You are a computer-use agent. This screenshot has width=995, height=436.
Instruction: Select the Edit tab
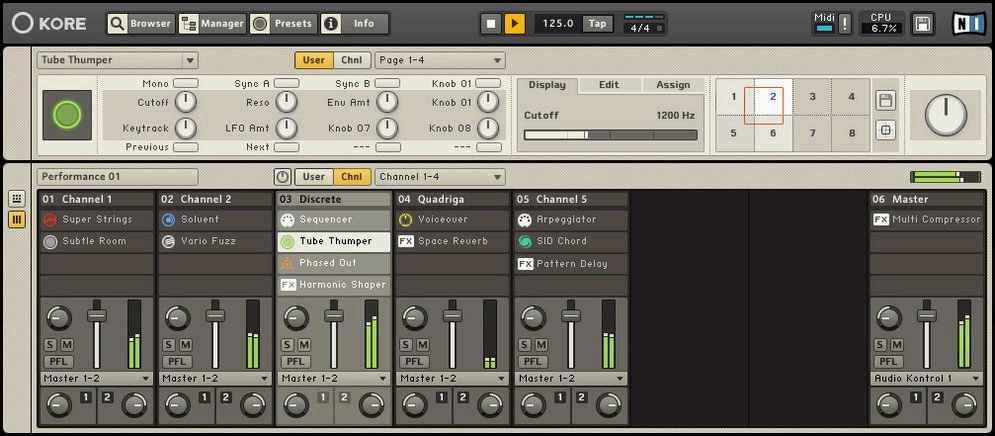click(x=609, y=85)
